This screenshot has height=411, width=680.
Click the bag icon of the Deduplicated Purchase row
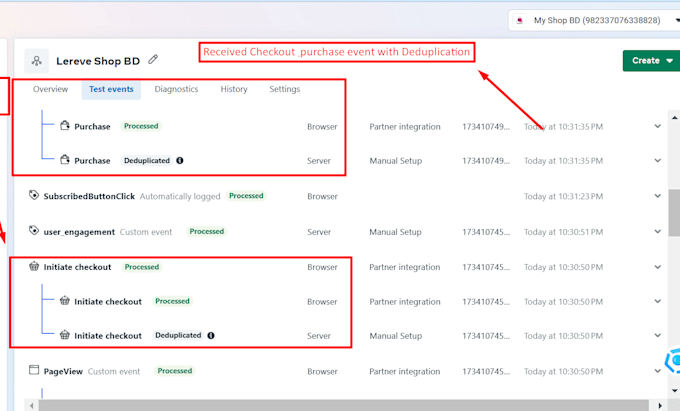(65, 160)
